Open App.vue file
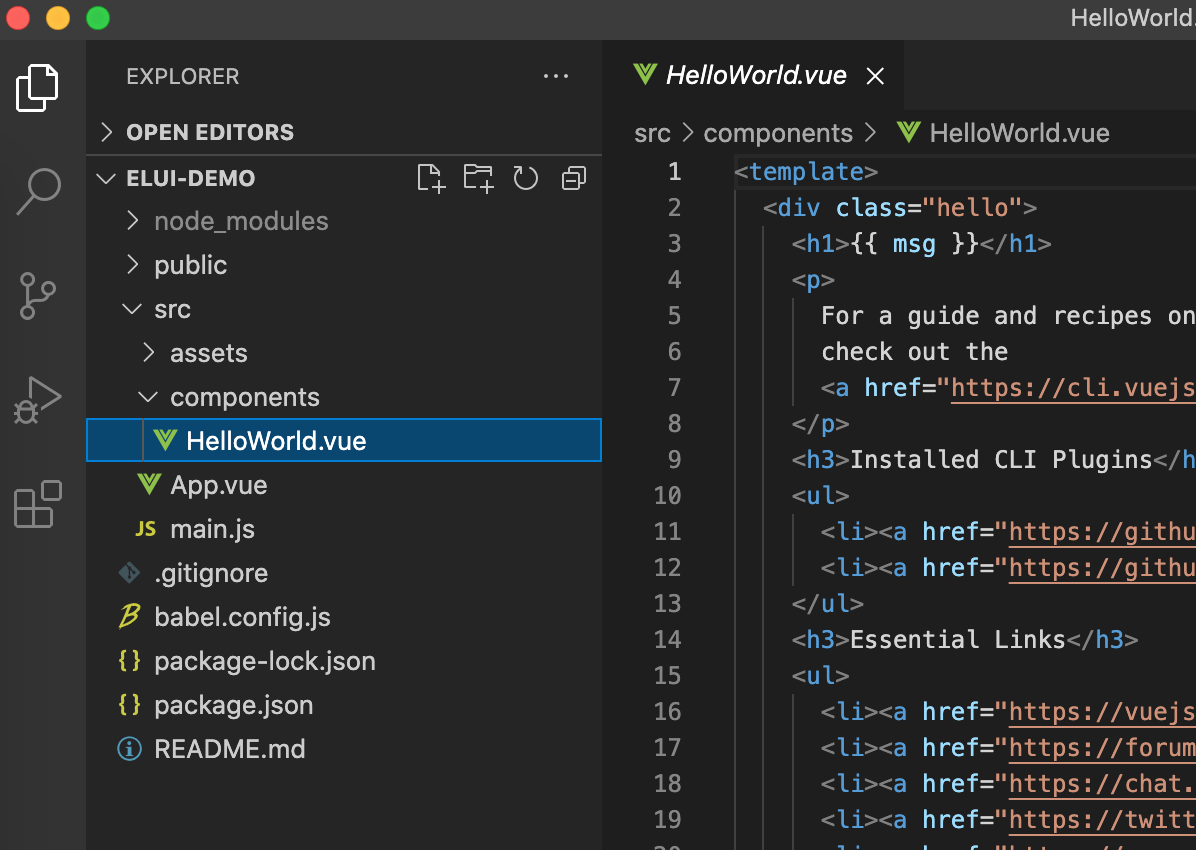Viewport: 1196px width, 850px height. [x=344, y=485]
